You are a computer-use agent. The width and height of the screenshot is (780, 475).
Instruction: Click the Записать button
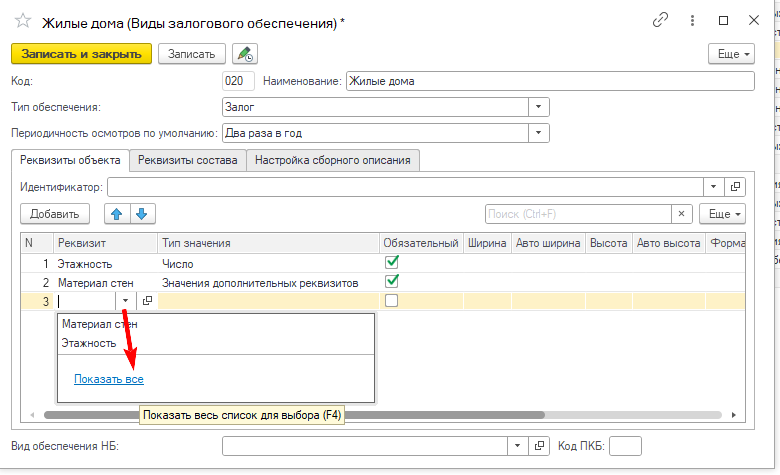pos(192,54)
